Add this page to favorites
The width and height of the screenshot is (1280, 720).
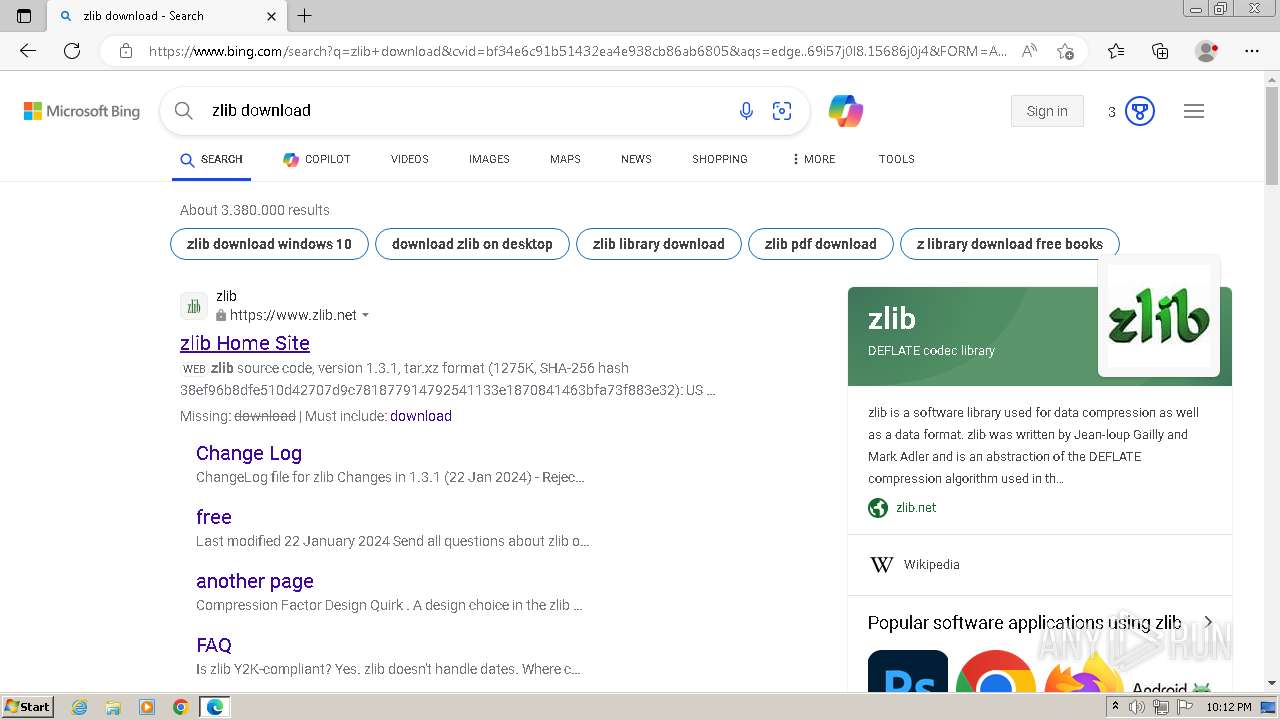coord(1065,51)
